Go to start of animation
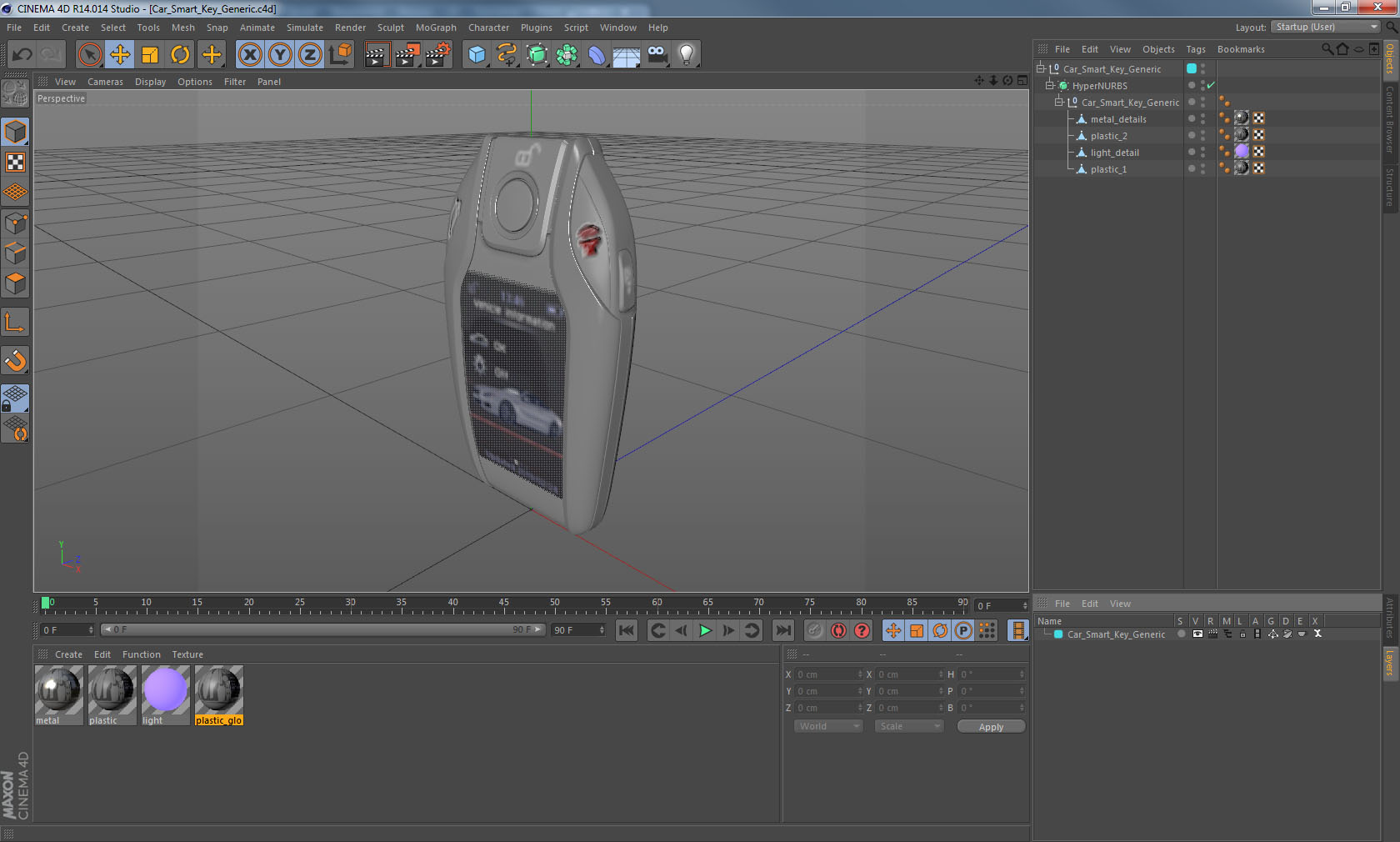The height and width of the screenshot is (842, 1400). tap(627, 630)
